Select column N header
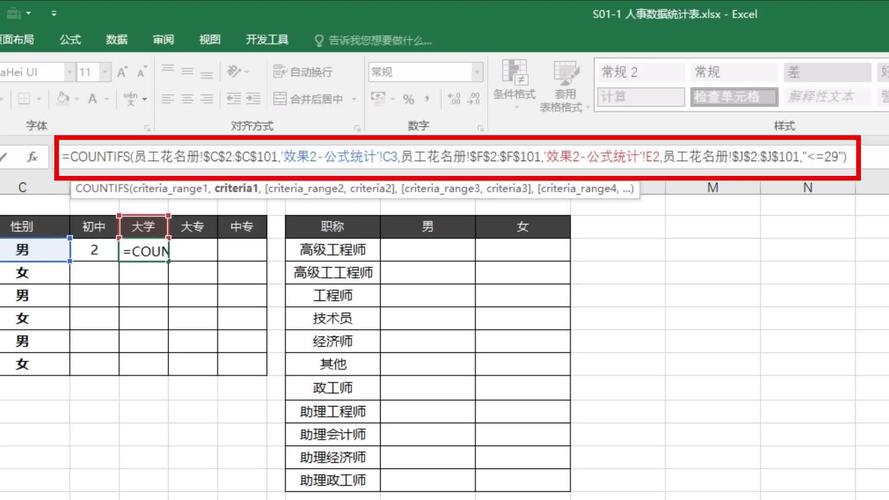 pyautogui.click(x=807, y=188)
